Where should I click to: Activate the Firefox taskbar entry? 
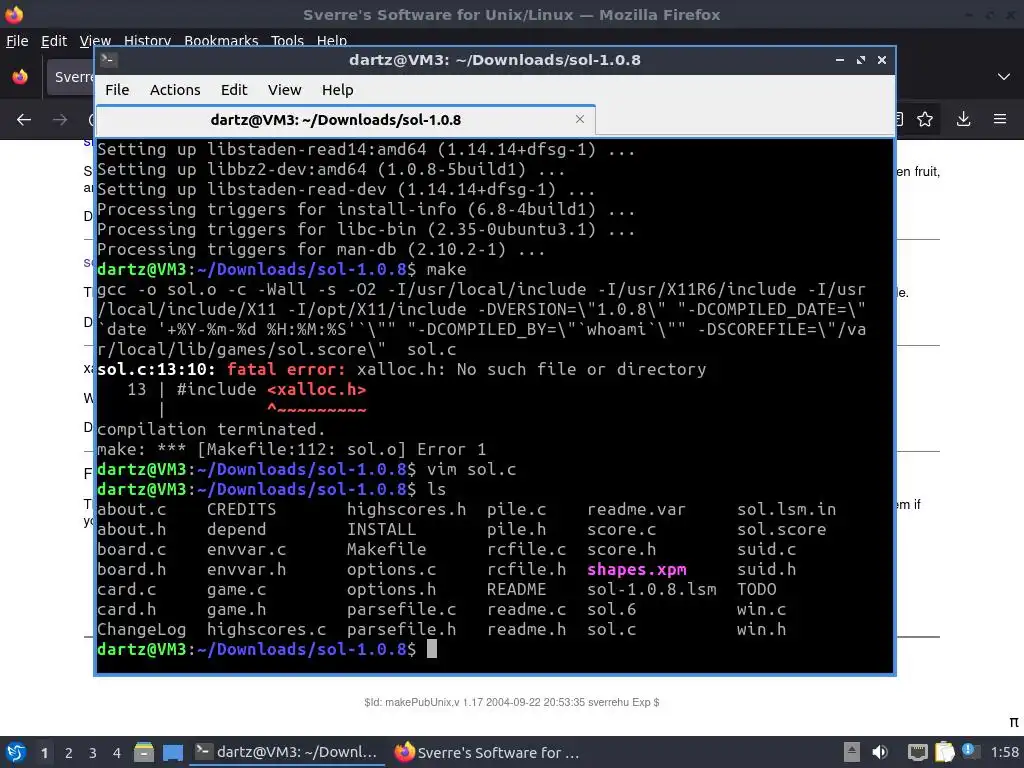click(x=487, y=752)
